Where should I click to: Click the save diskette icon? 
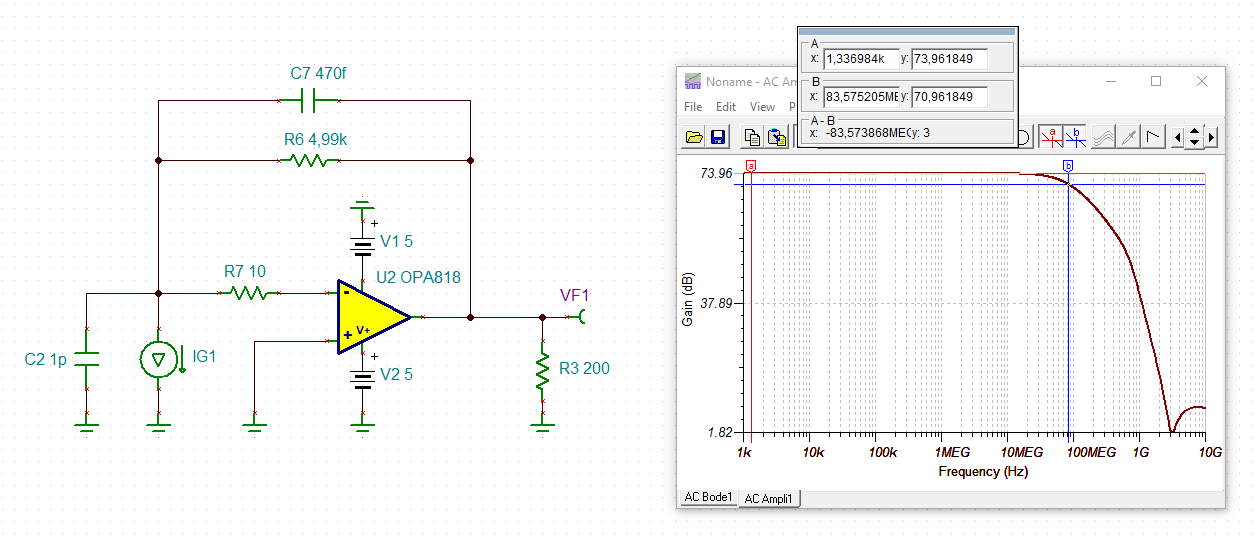click(x=717, y=137)
